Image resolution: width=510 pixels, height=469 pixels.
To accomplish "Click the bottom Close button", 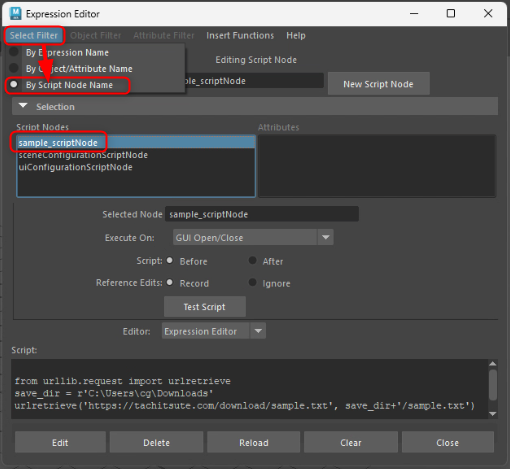I will click(x=448, y=442).
